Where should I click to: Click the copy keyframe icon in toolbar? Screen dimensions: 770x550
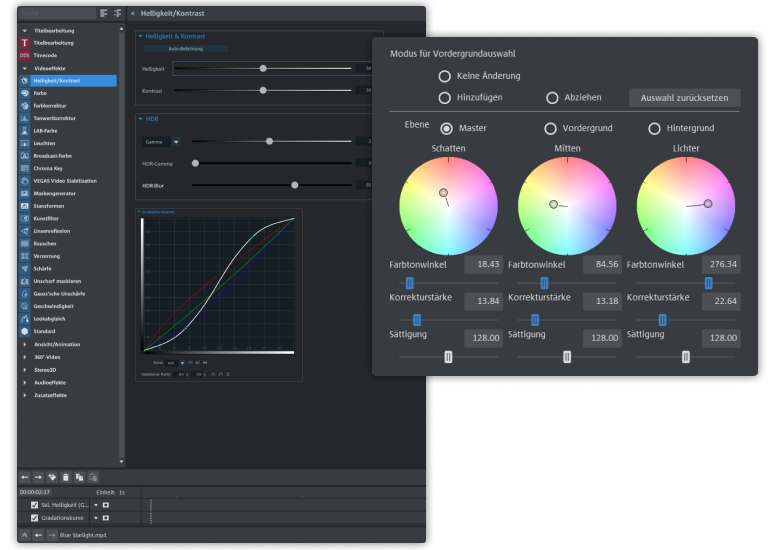tap(80, 477)
